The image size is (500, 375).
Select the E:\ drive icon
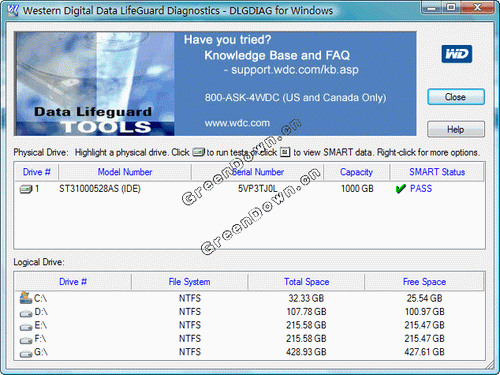[x=26, y=327]
